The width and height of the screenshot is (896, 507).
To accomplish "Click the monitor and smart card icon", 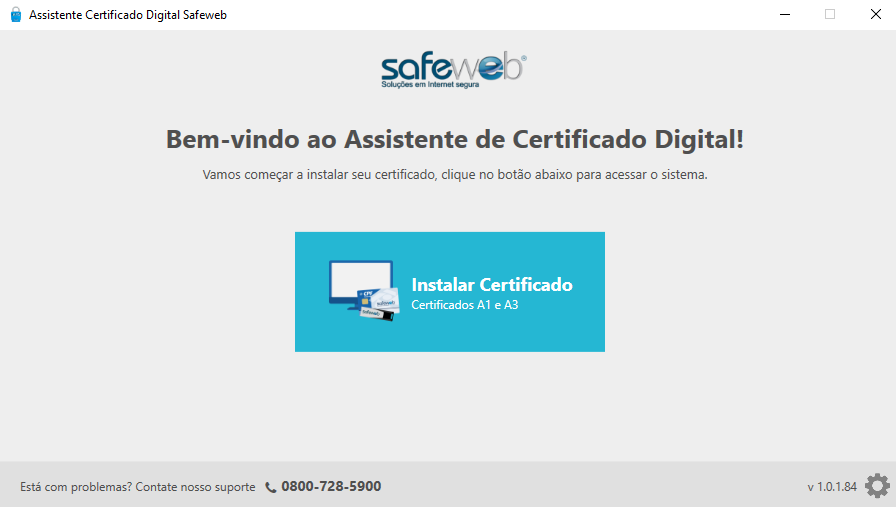I will (x=364, y=290).
